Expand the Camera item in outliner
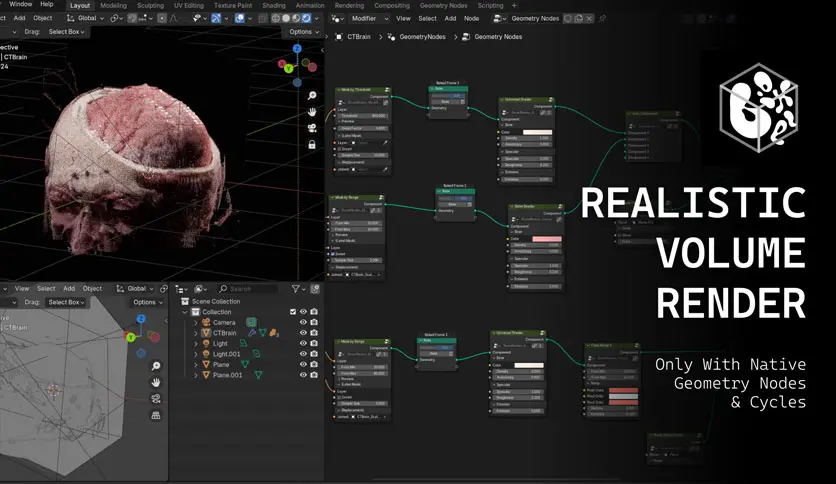836x484 pixels. tap(196, 322)
